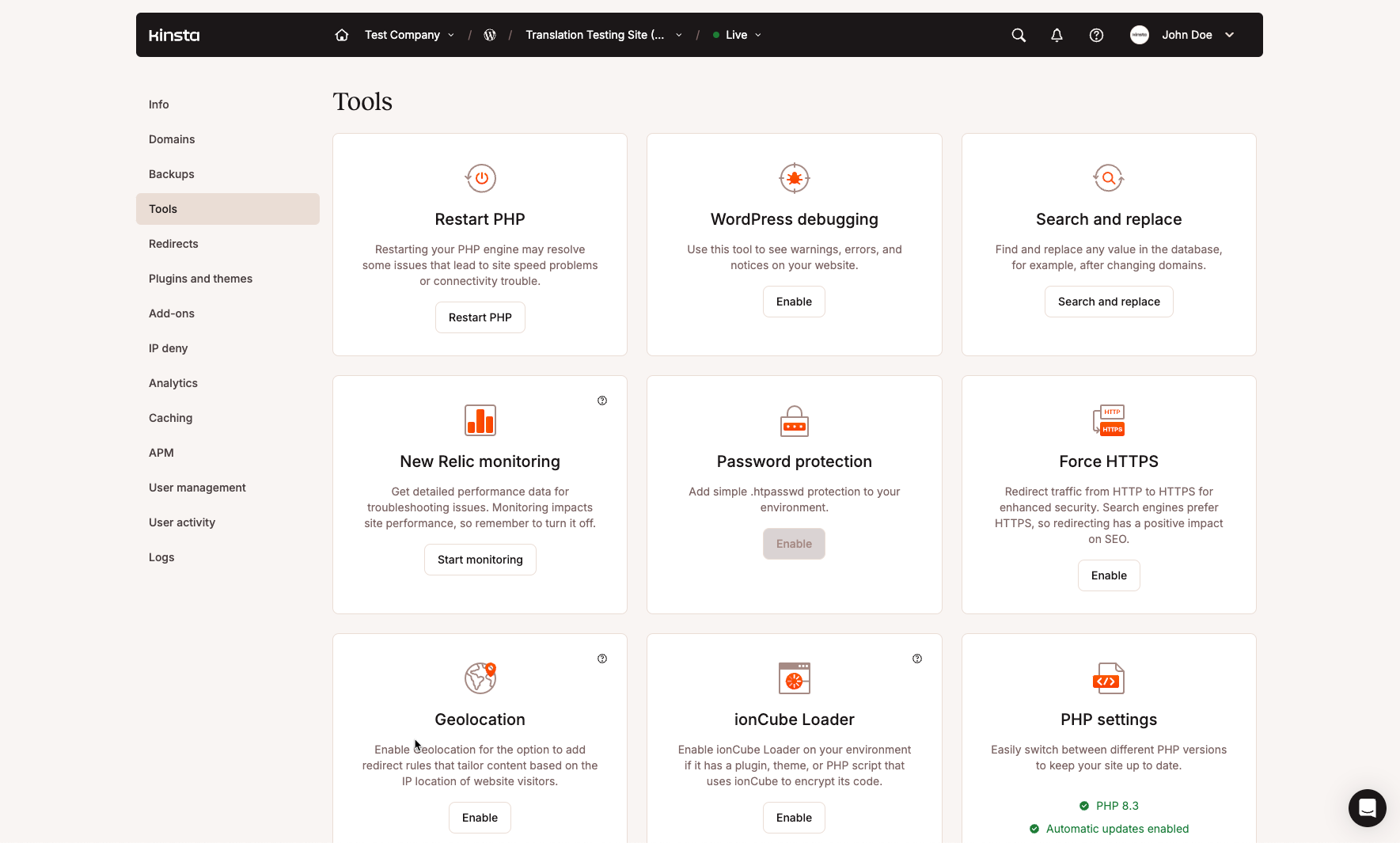Click the WordPress debugging bug icon

click(795, 178)
